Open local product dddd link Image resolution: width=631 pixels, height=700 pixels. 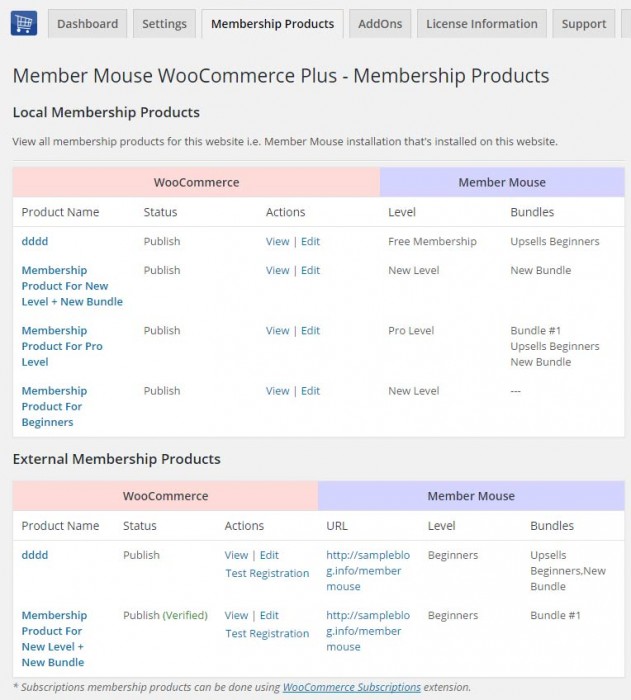(35, 241)
